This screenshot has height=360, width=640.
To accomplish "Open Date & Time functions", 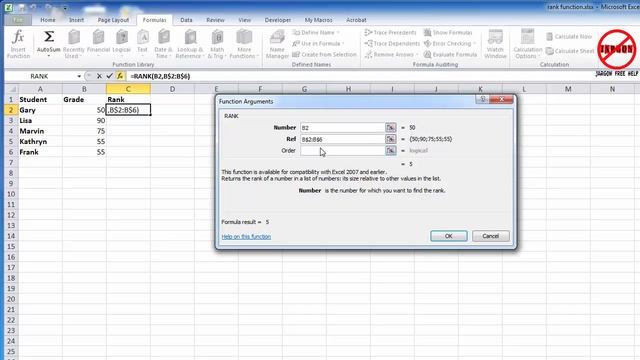I will pyautogui.click(x=163, y=44).
